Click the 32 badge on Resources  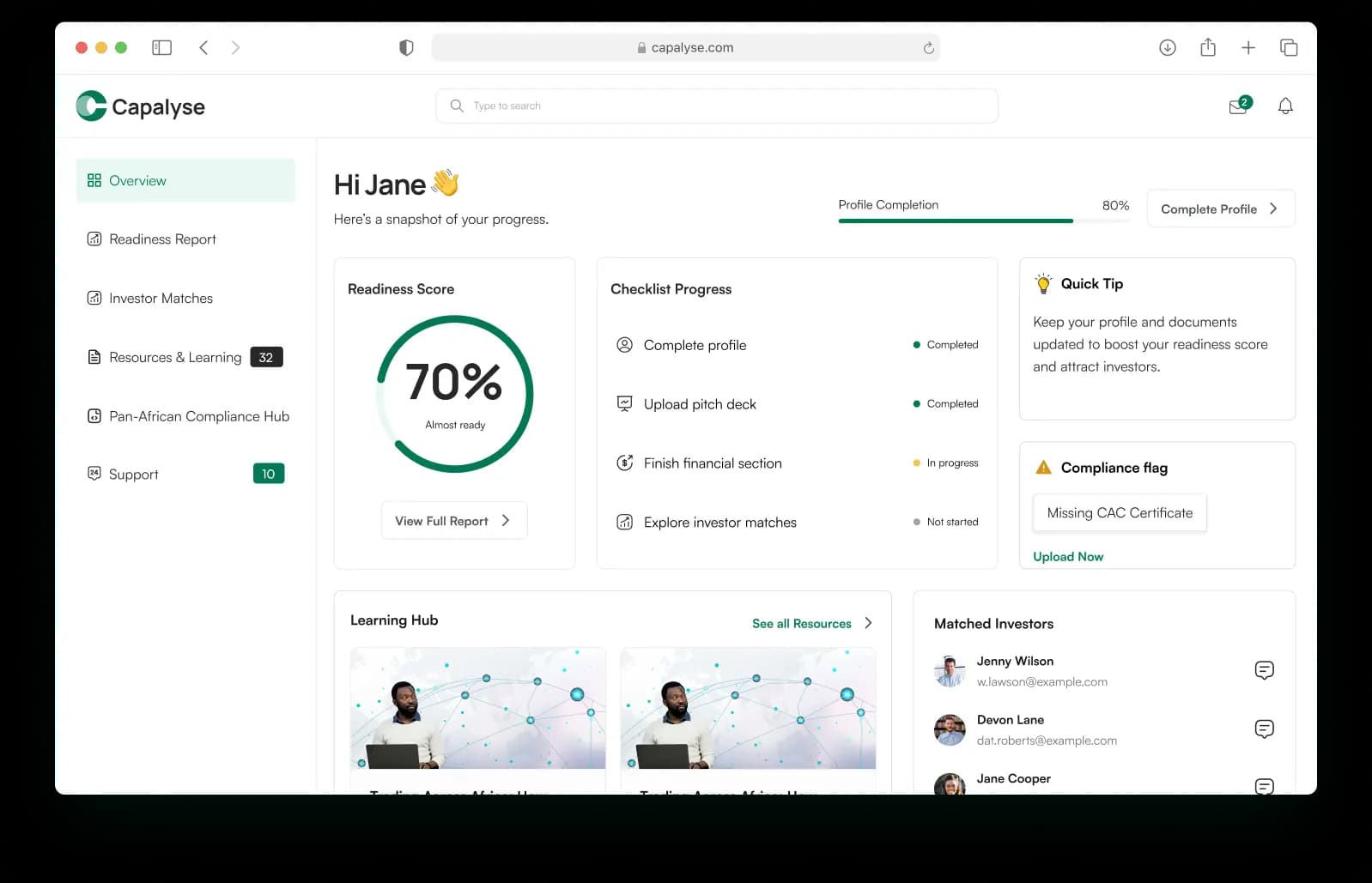266,358
